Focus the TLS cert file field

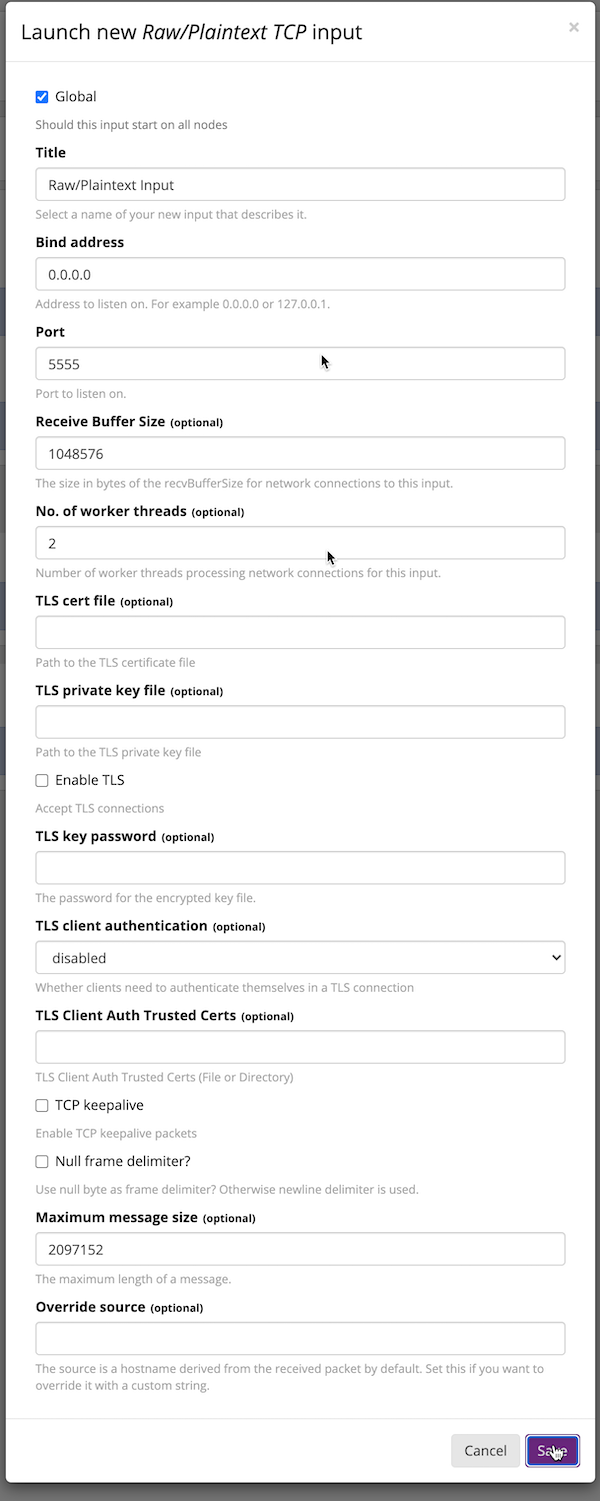point(300,633)
